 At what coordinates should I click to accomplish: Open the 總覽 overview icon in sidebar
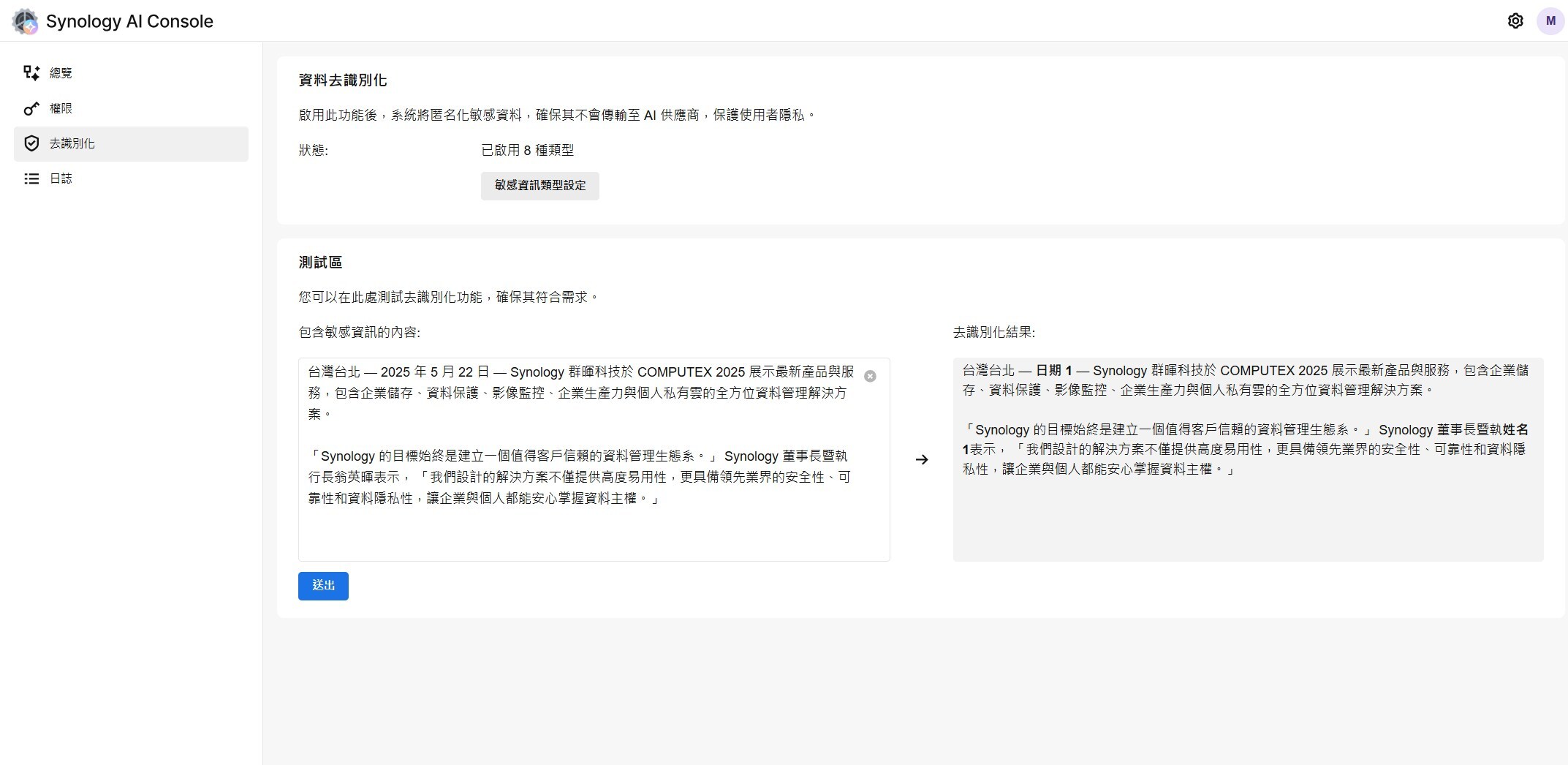[31, 72]
